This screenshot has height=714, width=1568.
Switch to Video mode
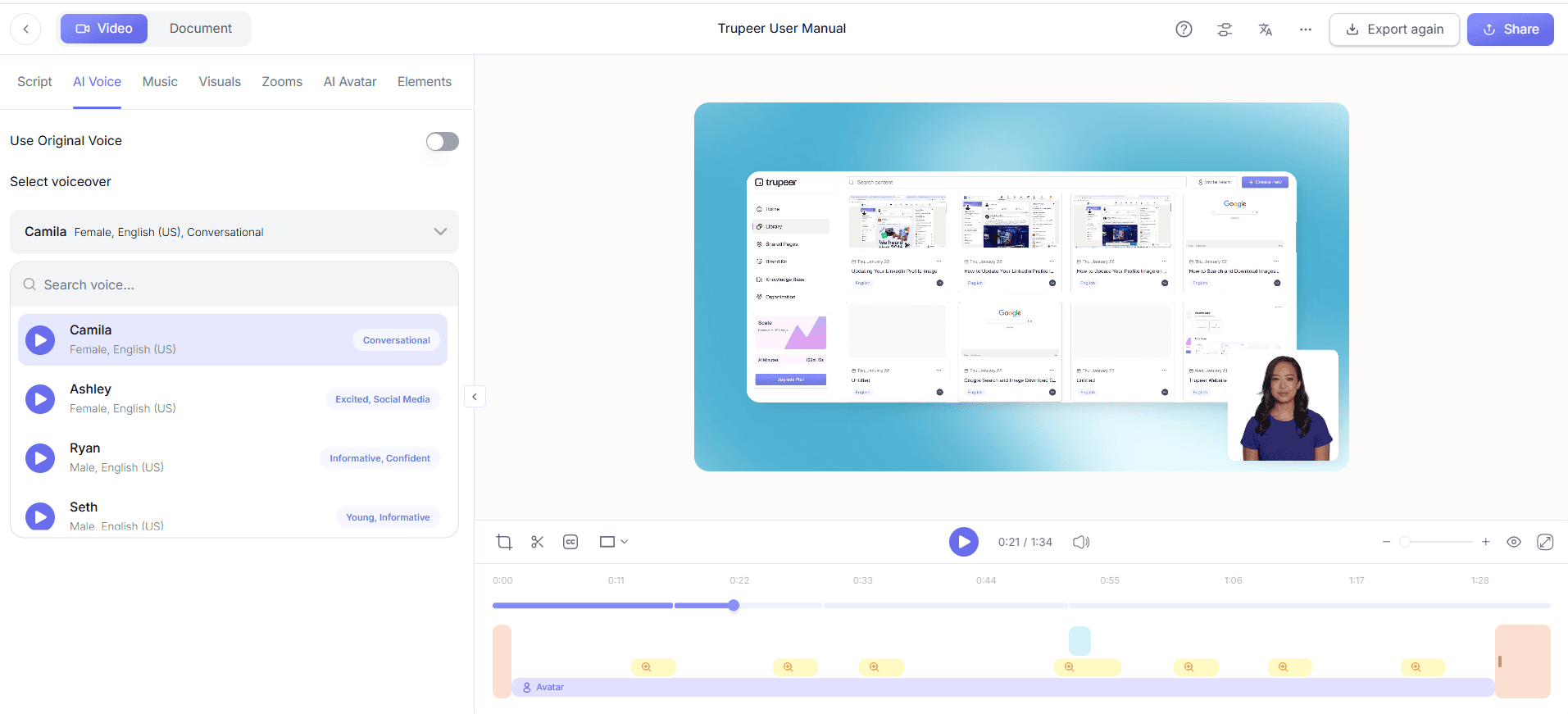click(104, 29)
